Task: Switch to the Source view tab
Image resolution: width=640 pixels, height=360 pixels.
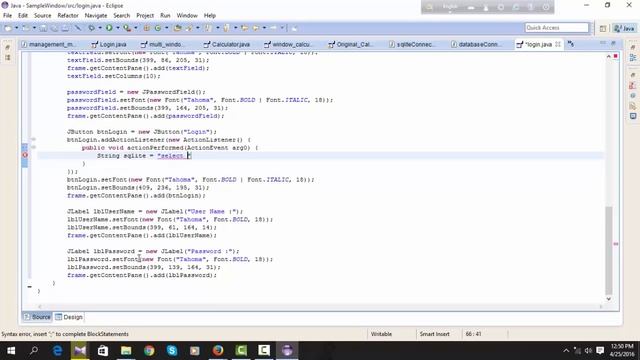Action: pos(37,317)
